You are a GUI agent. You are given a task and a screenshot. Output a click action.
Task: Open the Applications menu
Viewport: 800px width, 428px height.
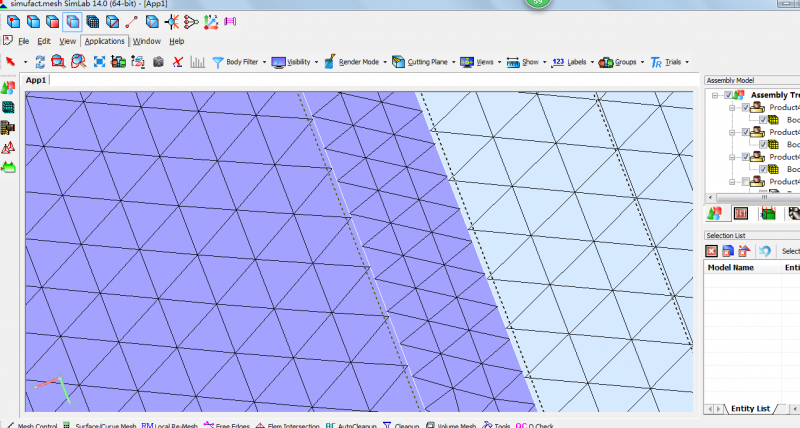coord(104,41)
